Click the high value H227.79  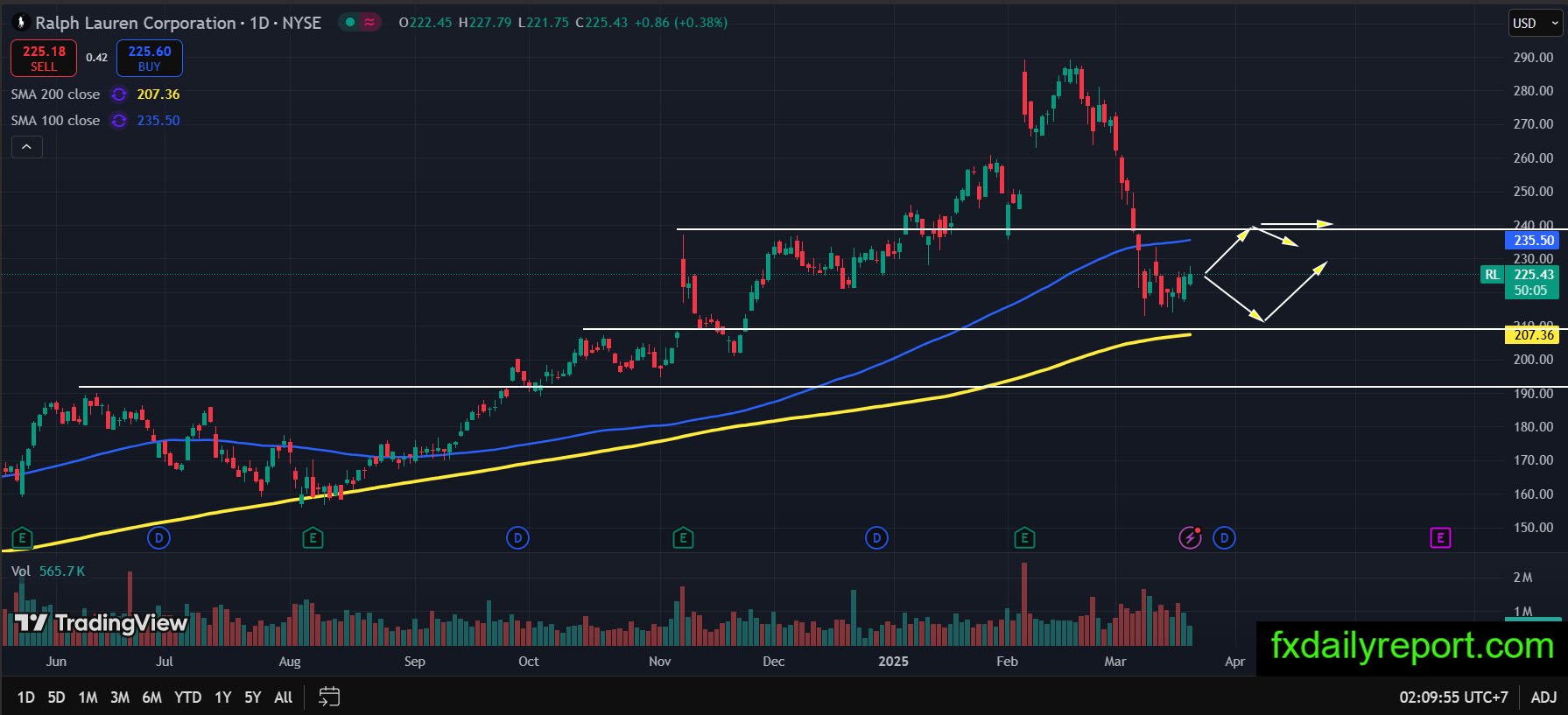click(x=485, y=23)
